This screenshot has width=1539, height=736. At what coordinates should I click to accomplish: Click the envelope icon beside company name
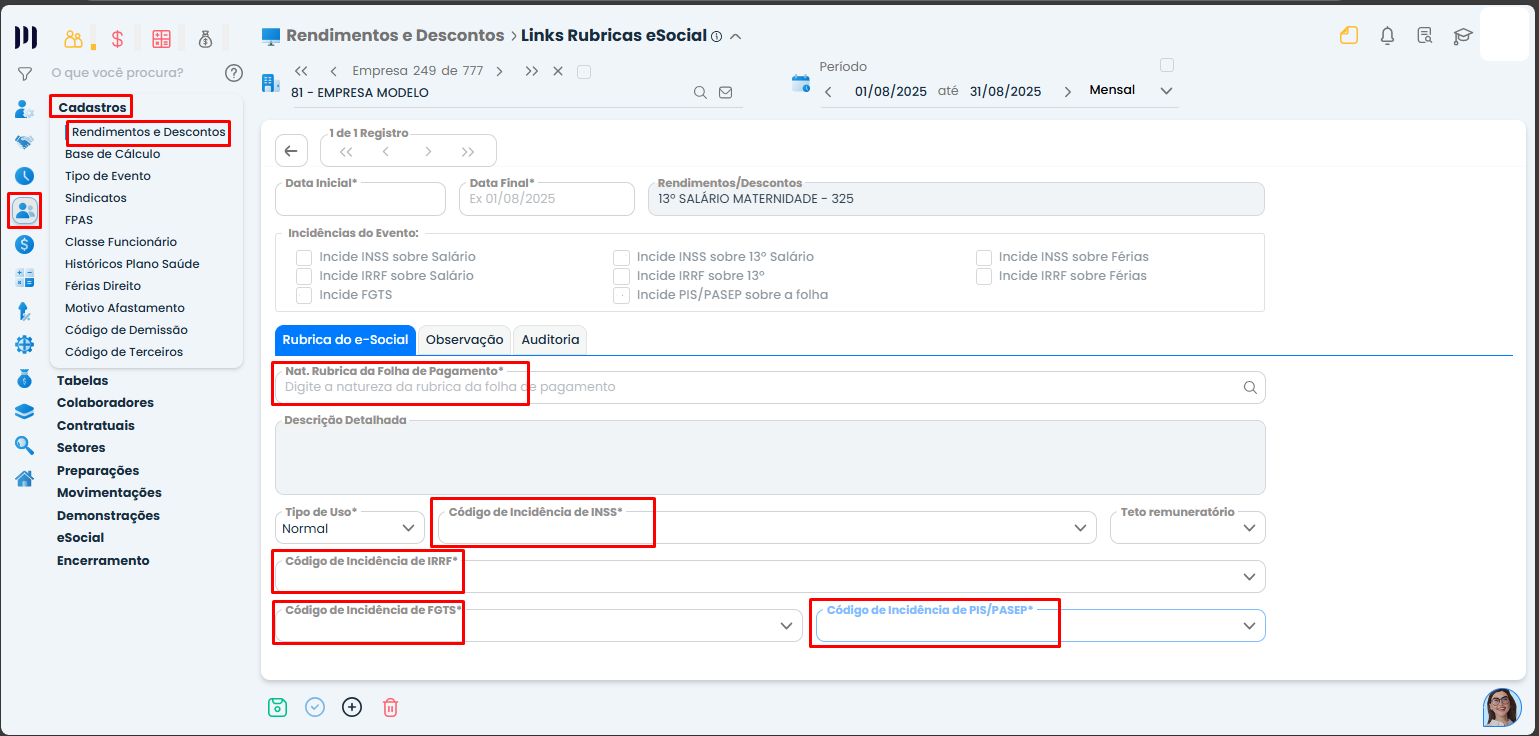tap(726, 92)
